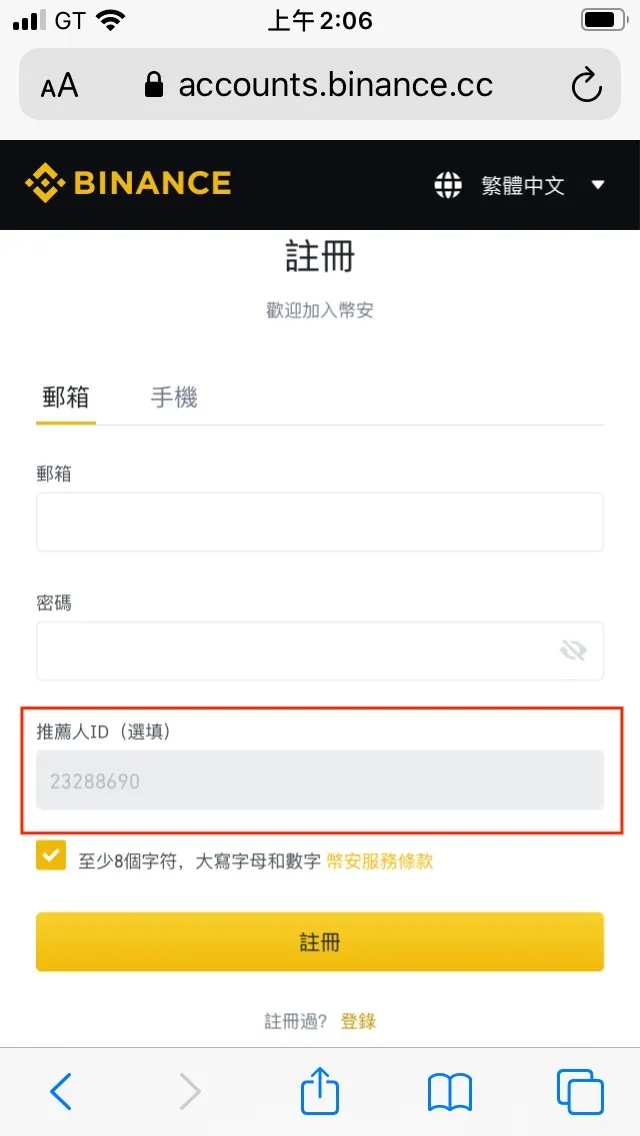Open the language selection chevron
This screenshot has height=1136, width=640.
click(x=597, y=185)
